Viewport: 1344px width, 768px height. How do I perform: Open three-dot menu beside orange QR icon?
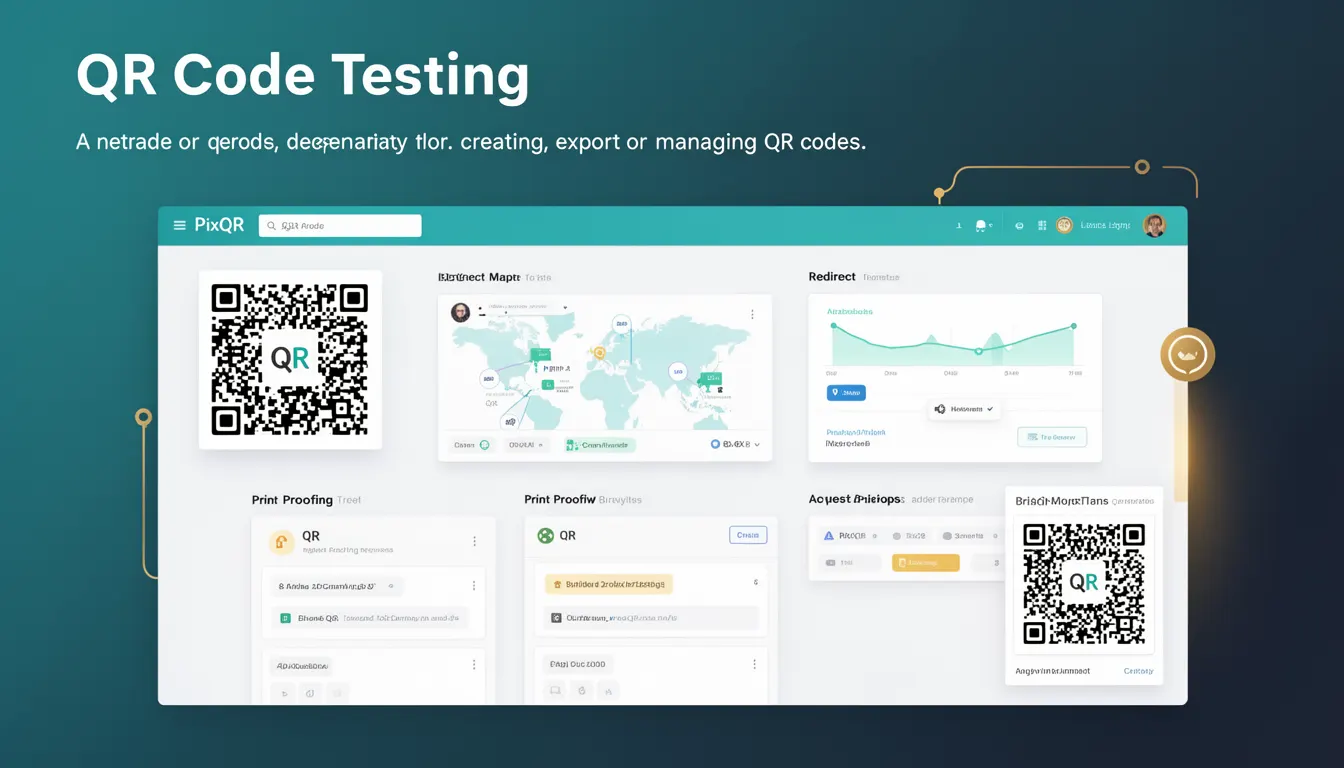pyautogui.click(x=474, y=541)
